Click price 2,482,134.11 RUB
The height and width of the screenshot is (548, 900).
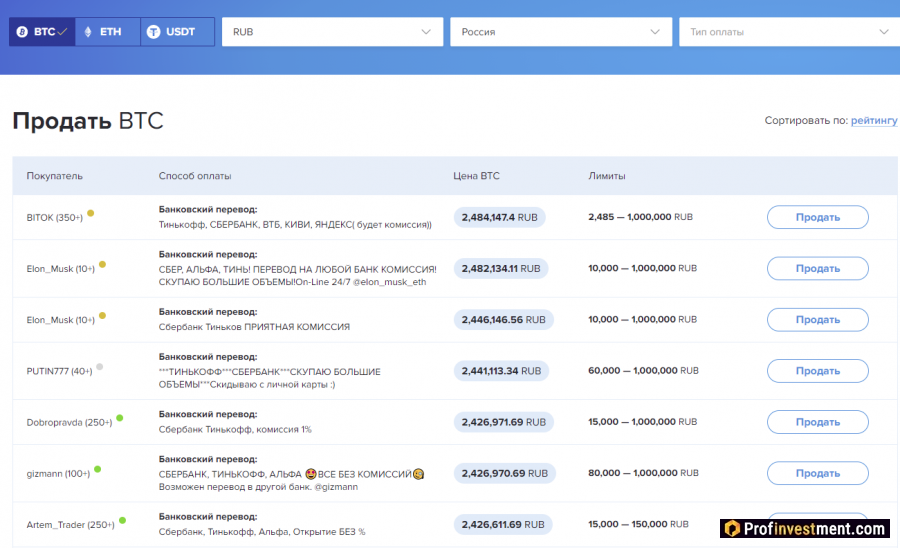pos(501,269)
